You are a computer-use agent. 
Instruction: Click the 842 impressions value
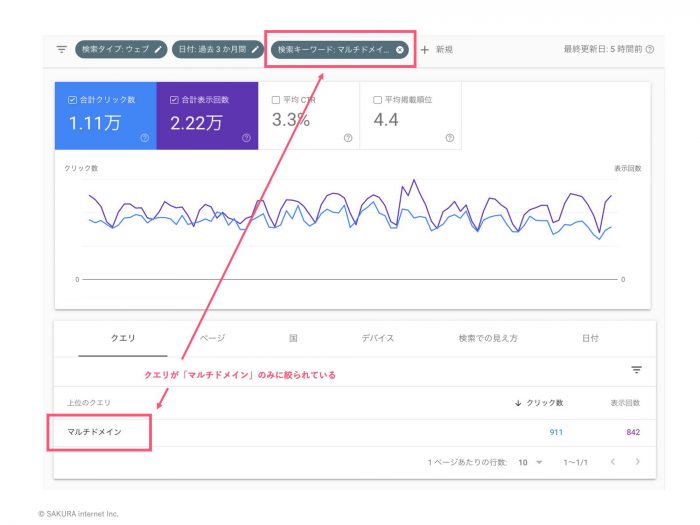pos(633,432)
